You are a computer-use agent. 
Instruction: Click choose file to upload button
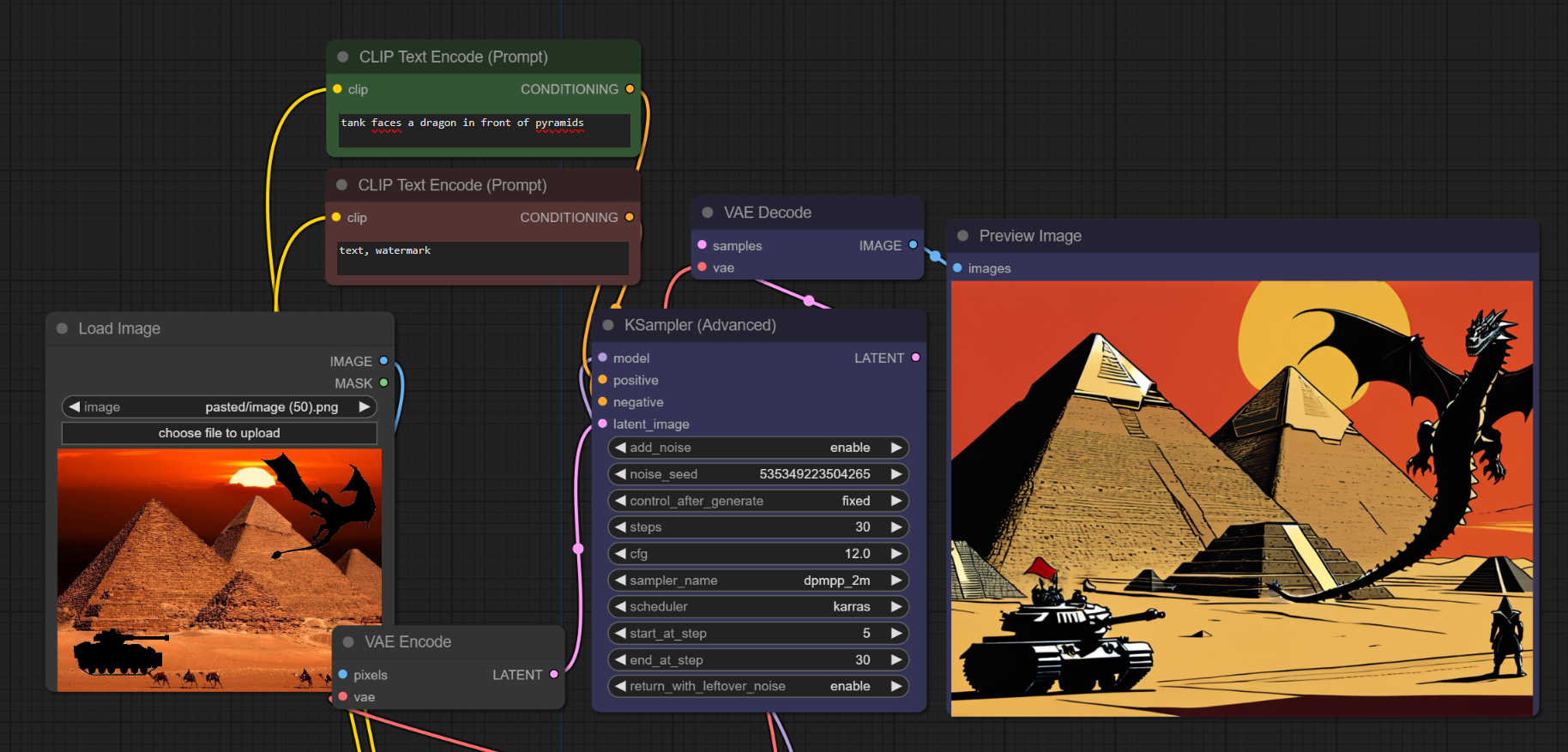220,433
